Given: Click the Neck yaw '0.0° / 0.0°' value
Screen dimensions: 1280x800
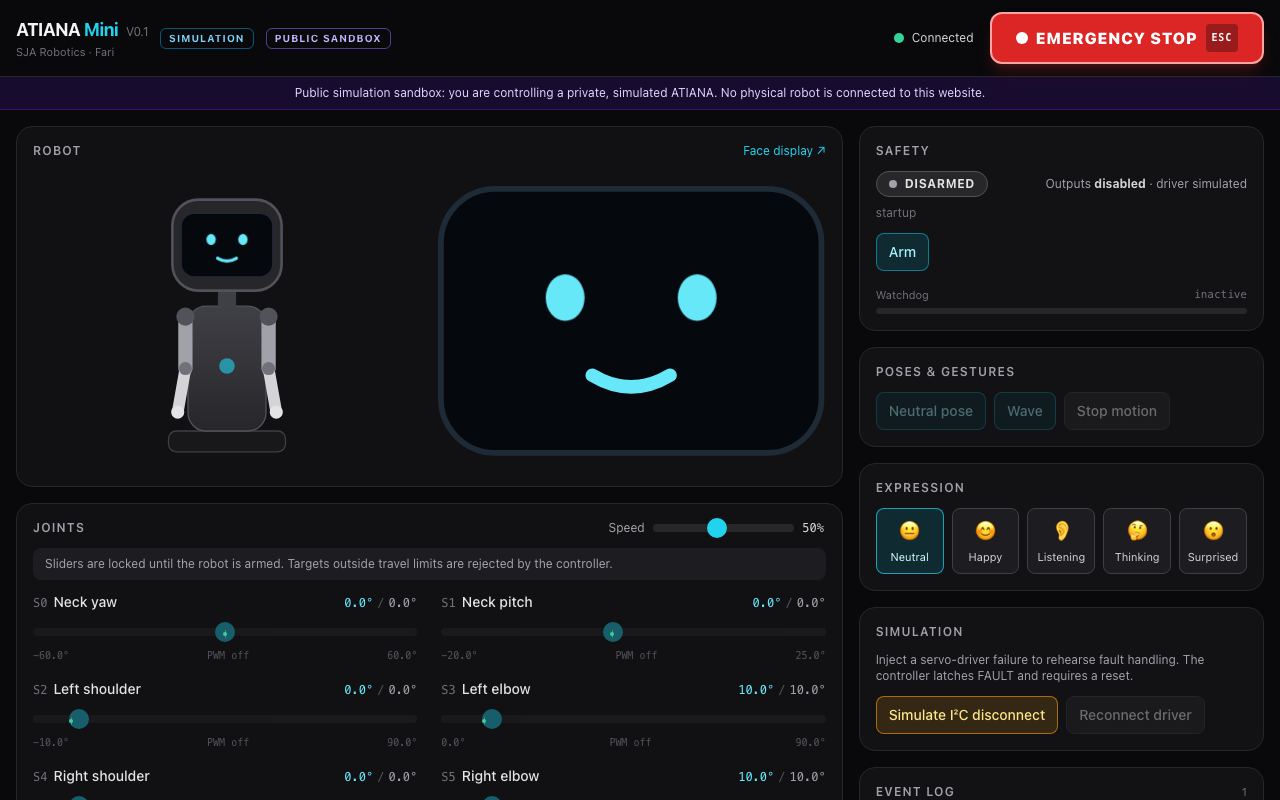Looking at the screenshot, I should point(380,603).
